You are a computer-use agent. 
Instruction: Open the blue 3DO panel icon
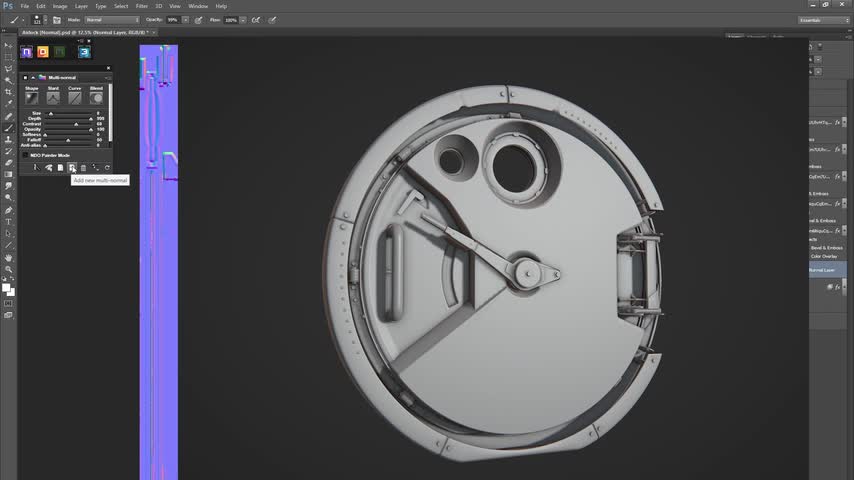tap(84, 52)
